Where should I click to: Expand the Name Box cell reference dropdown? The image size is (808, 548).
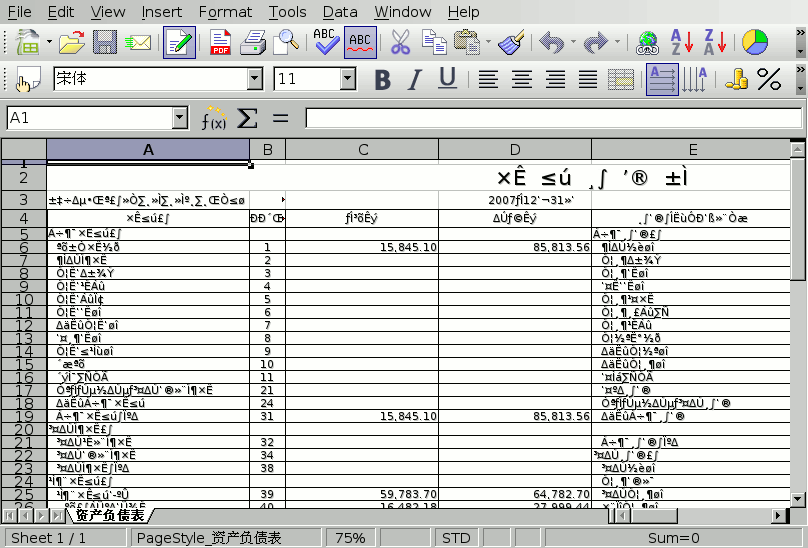click(180, 118)
